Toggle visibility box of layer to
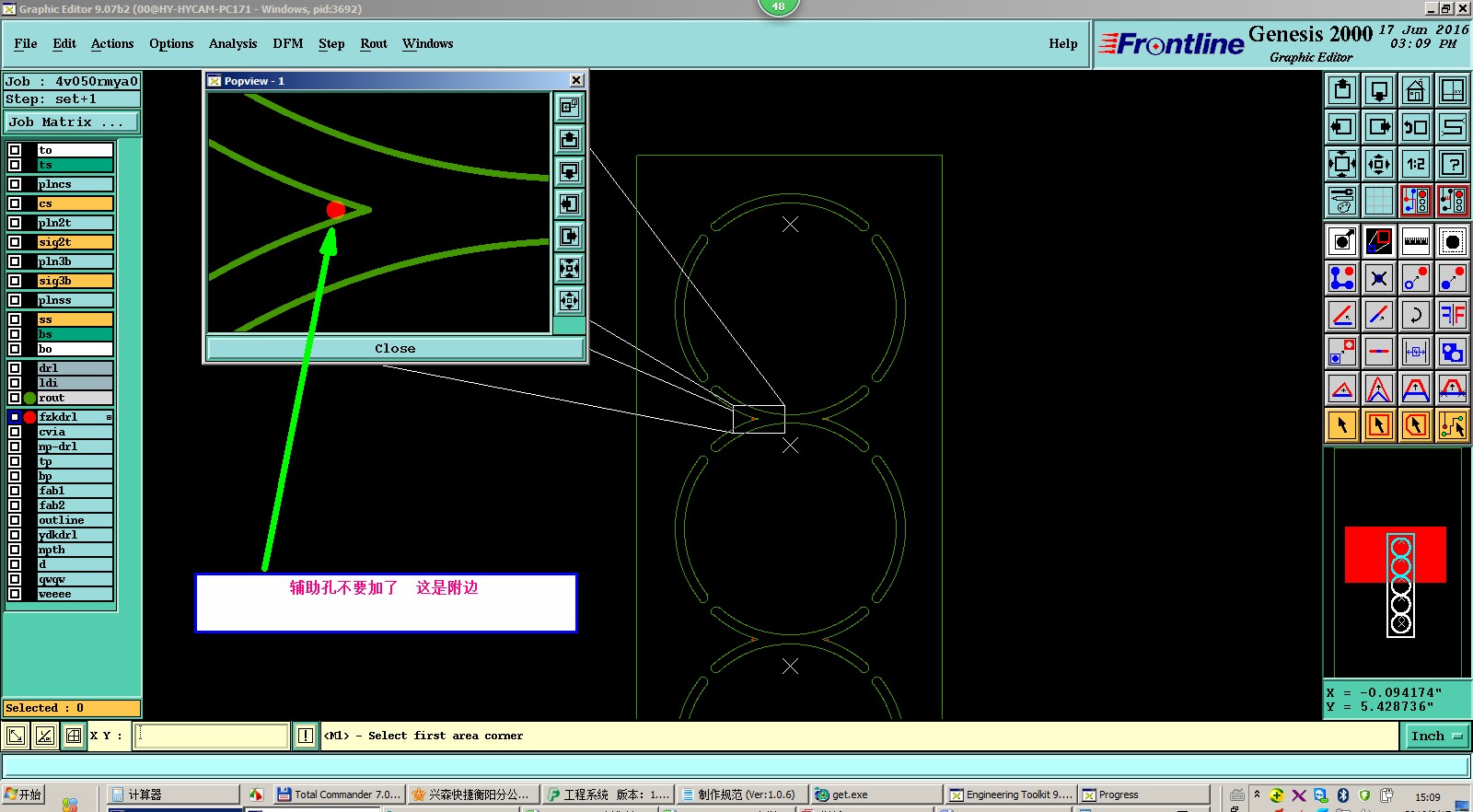 (x=15, y=150)
